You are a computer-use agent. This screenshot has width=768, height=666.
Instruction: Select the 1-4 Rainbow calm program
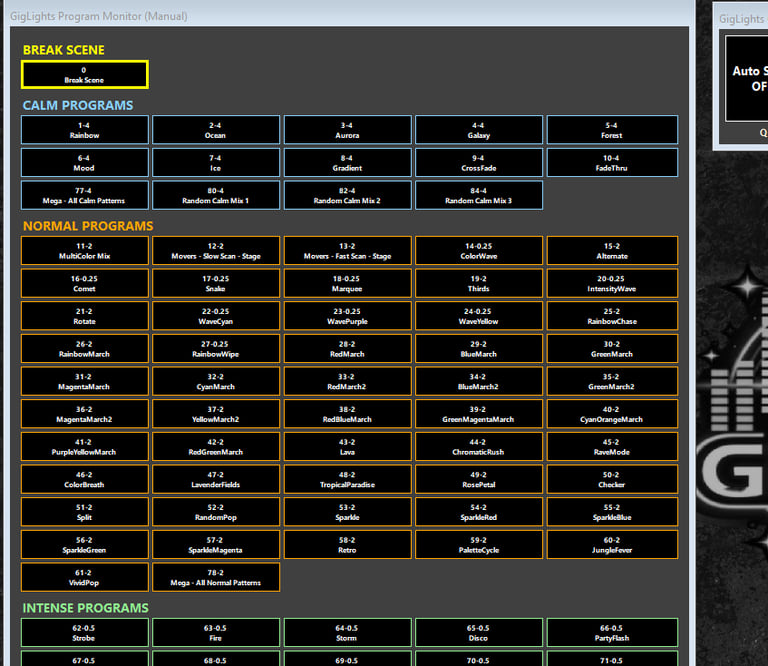pos(85,130)
